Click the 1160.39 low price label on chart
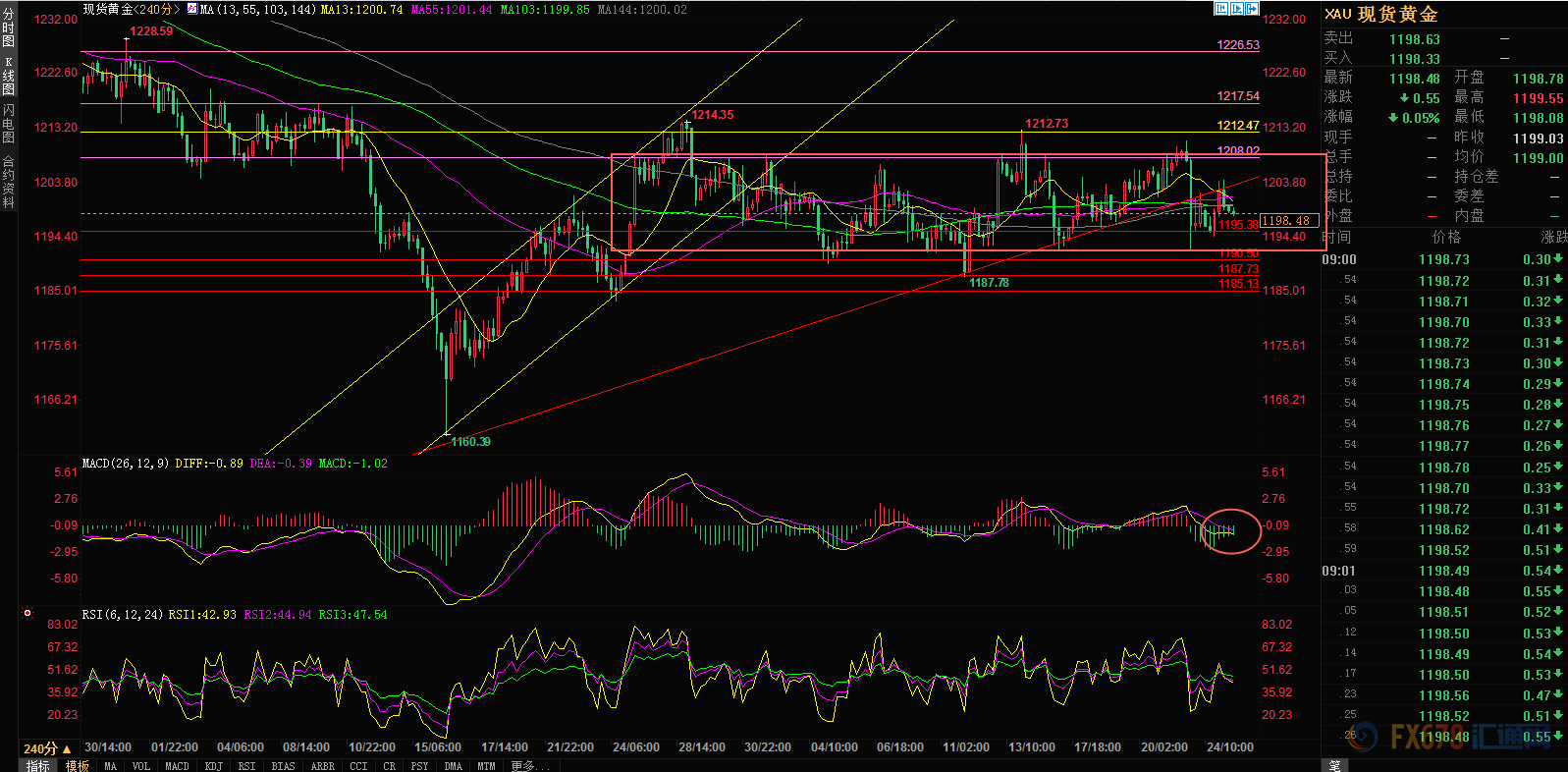This screenshot has width=1568, height=772. [470, 442]
